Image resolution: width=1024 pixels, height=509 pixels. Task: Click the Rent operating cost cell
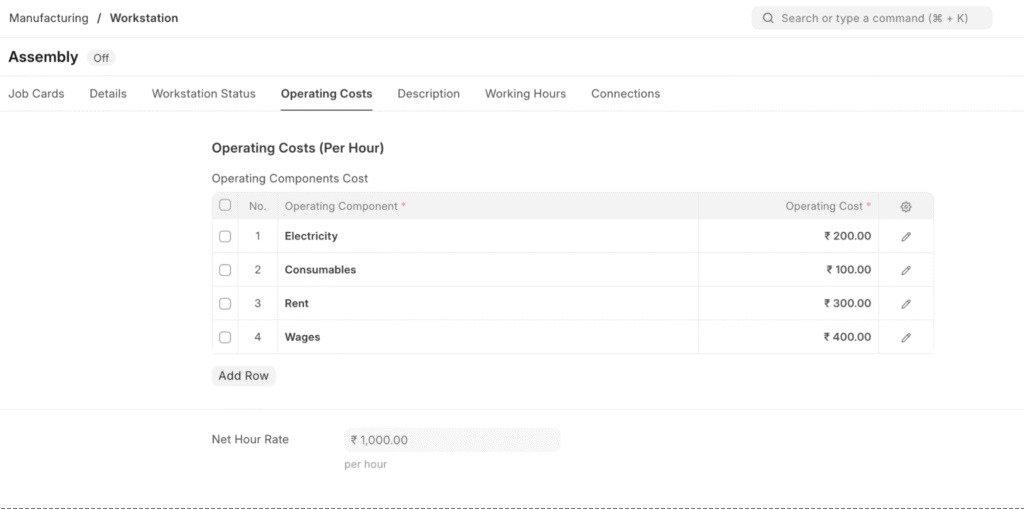[x=787, y=304]
